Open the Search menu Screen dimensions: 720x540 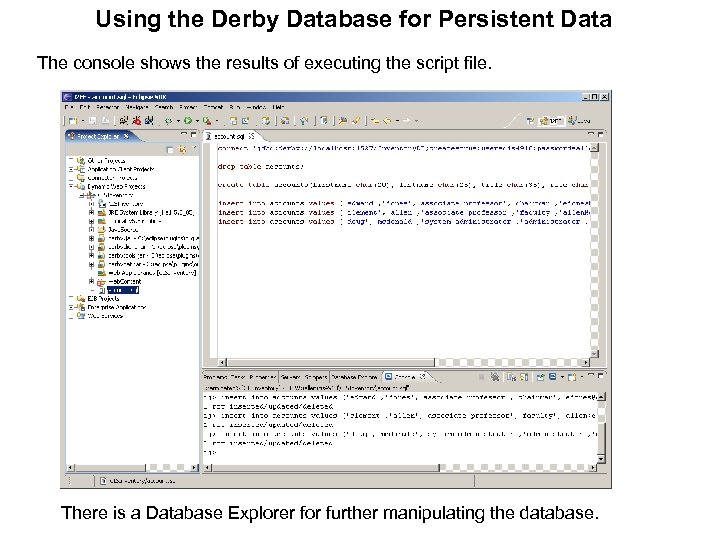pos(164,107)
